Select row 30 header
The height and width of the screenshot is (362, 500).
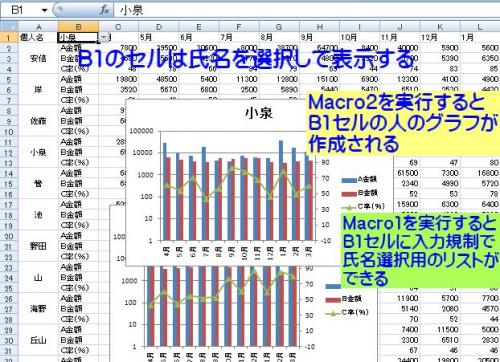9,340
